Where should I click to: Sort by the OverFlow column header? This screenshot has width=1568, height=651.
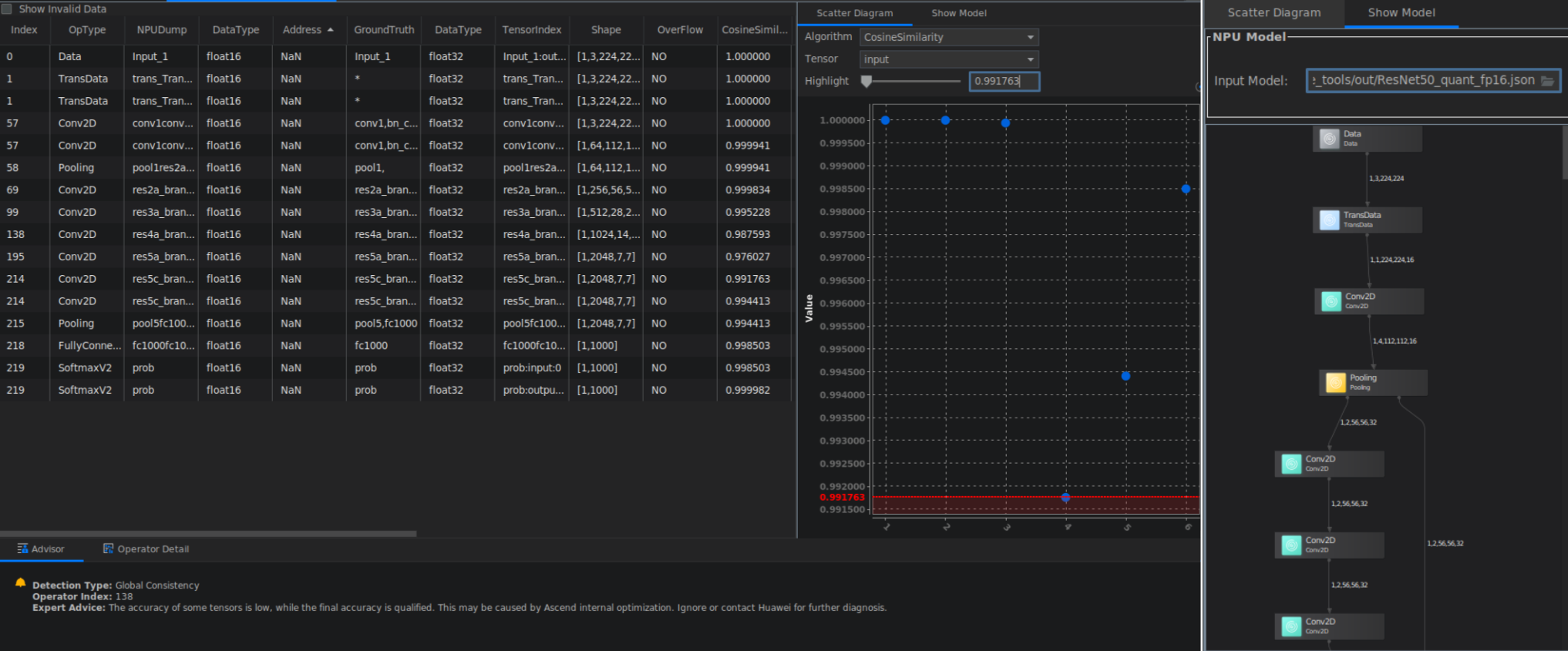680,30
